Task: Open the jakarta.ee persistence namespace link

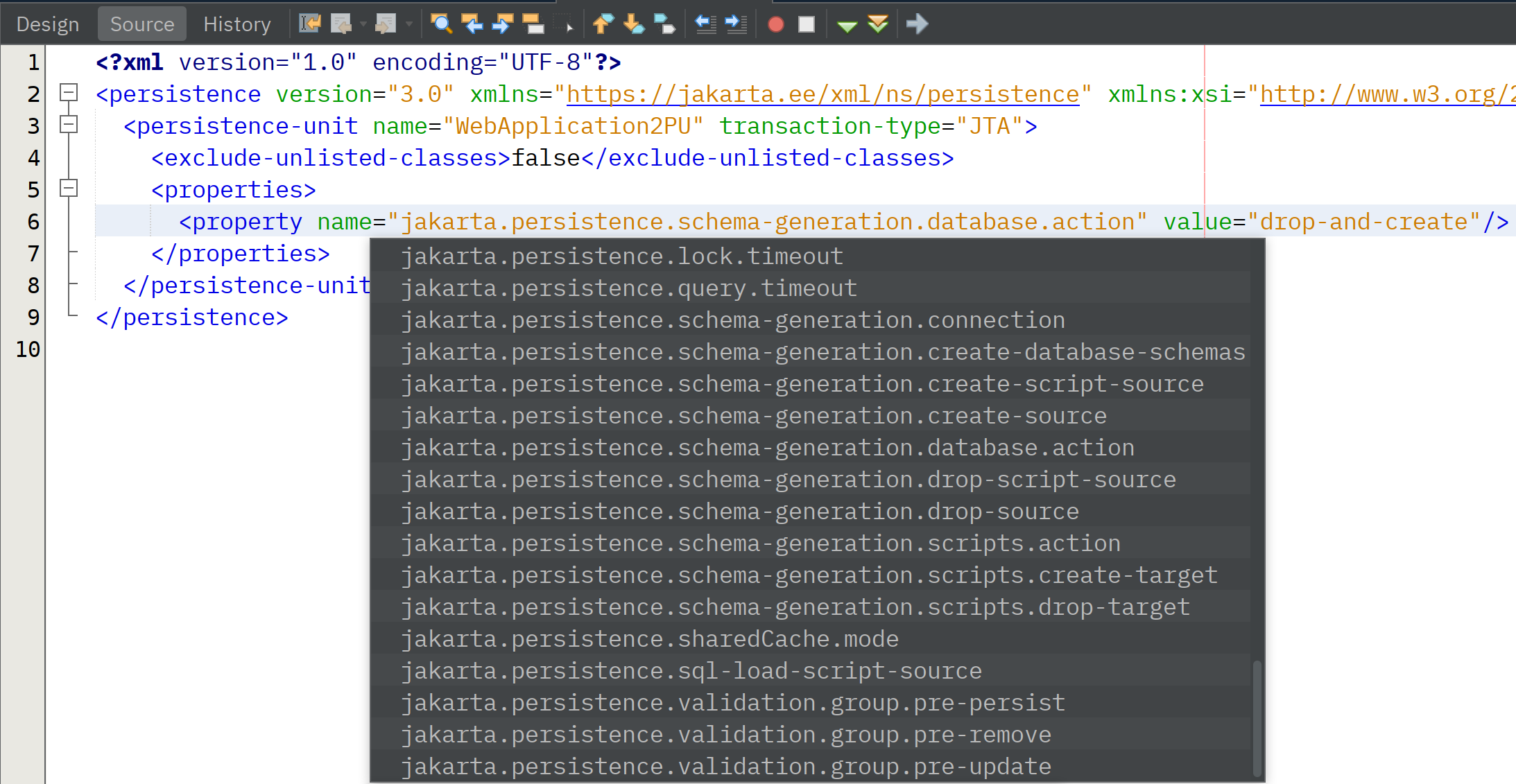Action: pos(822,94)
